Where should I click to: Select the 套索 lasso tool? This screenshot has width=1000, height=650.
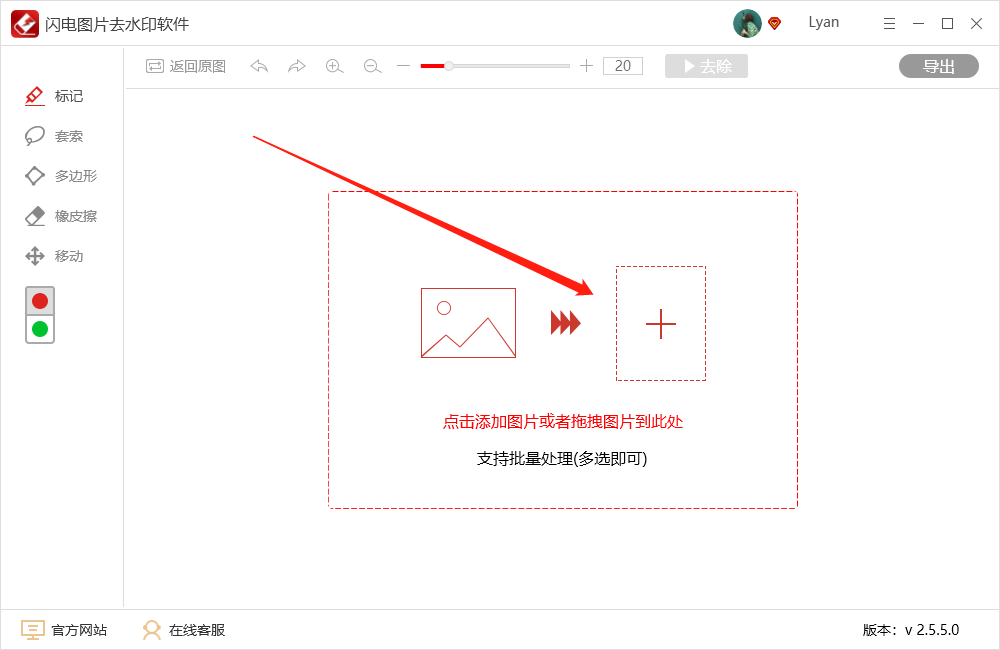pos(54,136)
